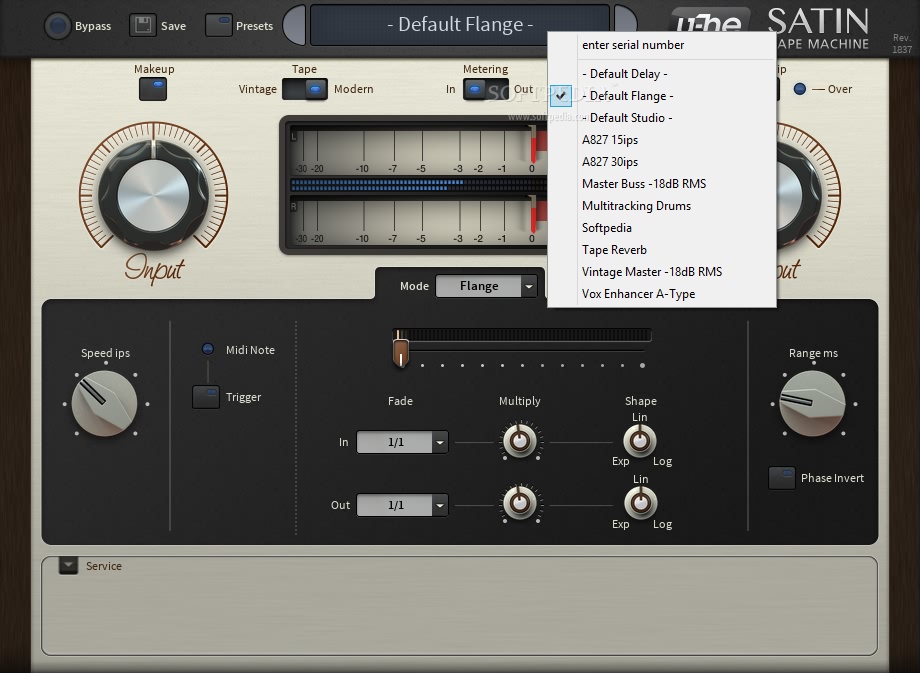Screen dimensions: 920x673
Task: Click the large Input knob
Action: coord(154,194)
